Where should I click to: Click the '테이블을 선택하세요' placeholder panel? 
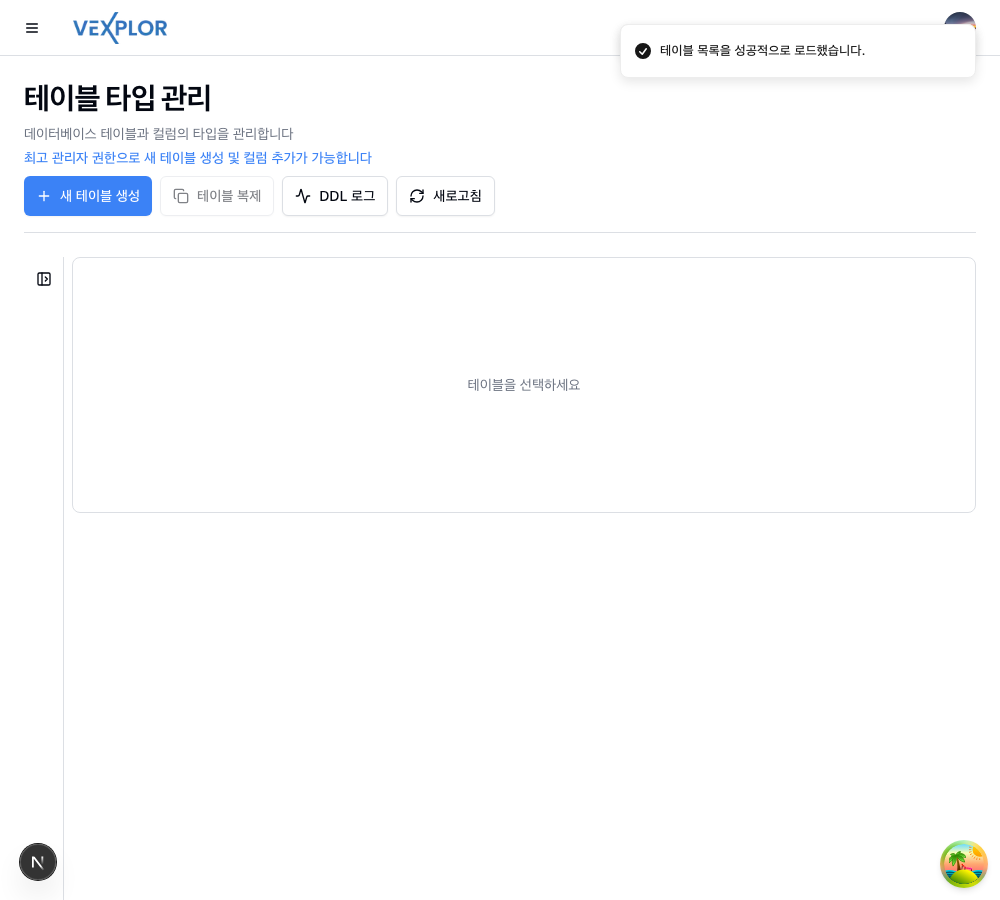click(524, 385)
